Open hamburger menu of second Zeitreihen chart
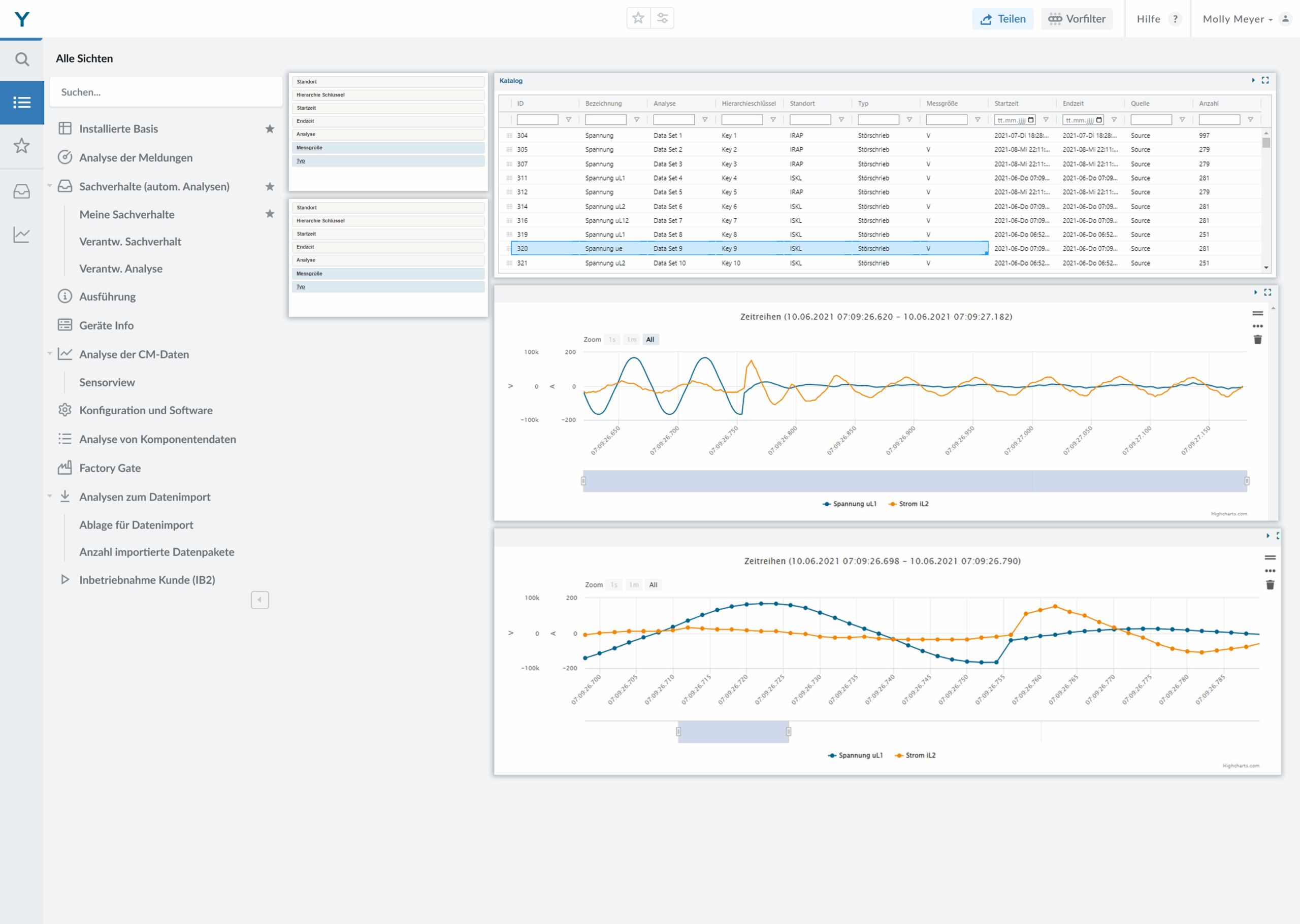1300x924 pixels. pyautogui.click(x=1270, y=557)
